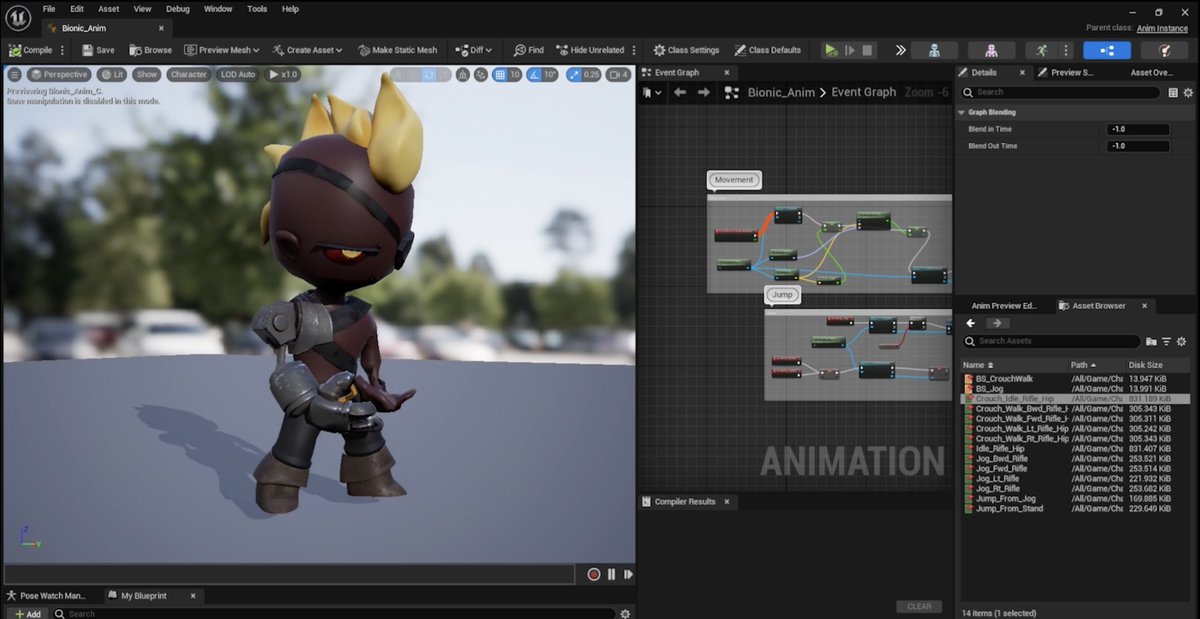Select the Crouch_Idle_Rifle_Hip asset in the list

[1012, 398]
